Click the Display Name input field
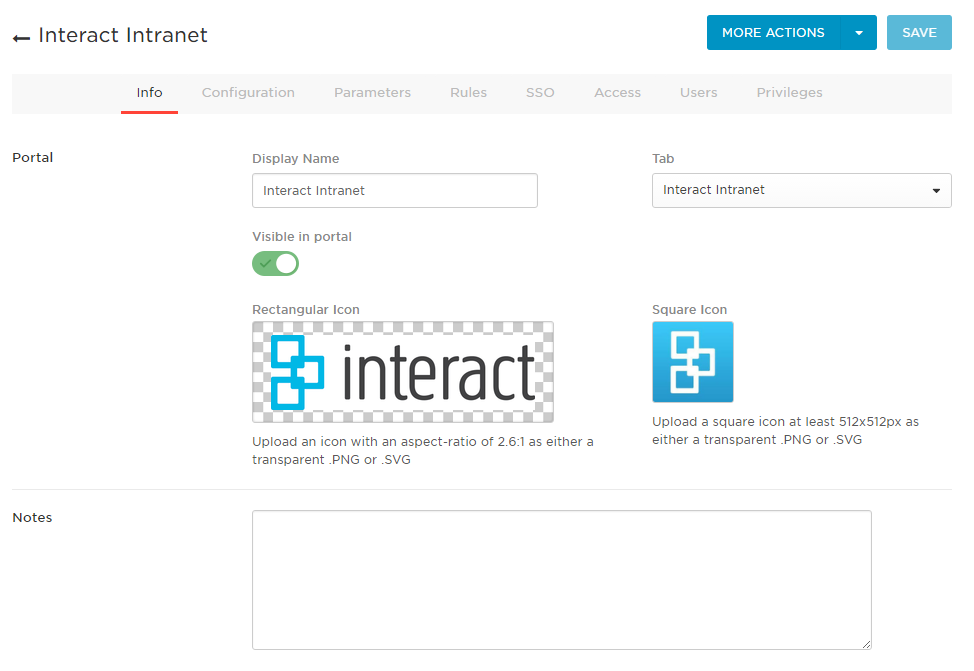974x671 pixels. [x=395, y=191]
